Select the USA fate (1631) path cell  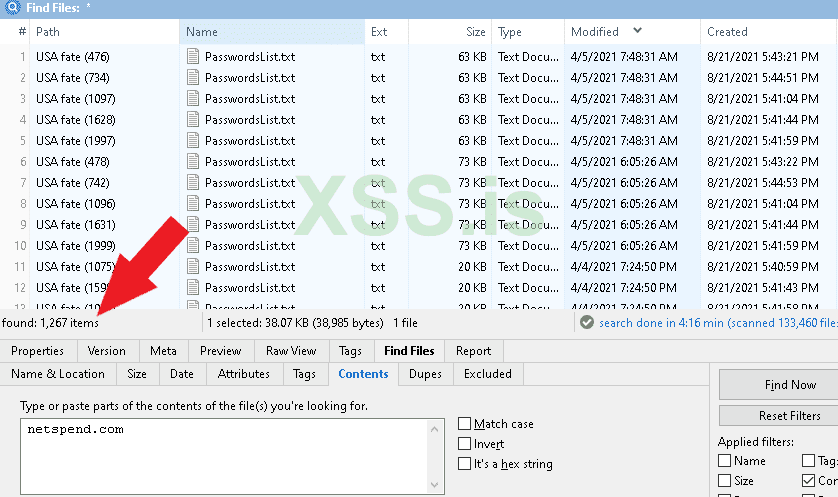tap(76, 224)
